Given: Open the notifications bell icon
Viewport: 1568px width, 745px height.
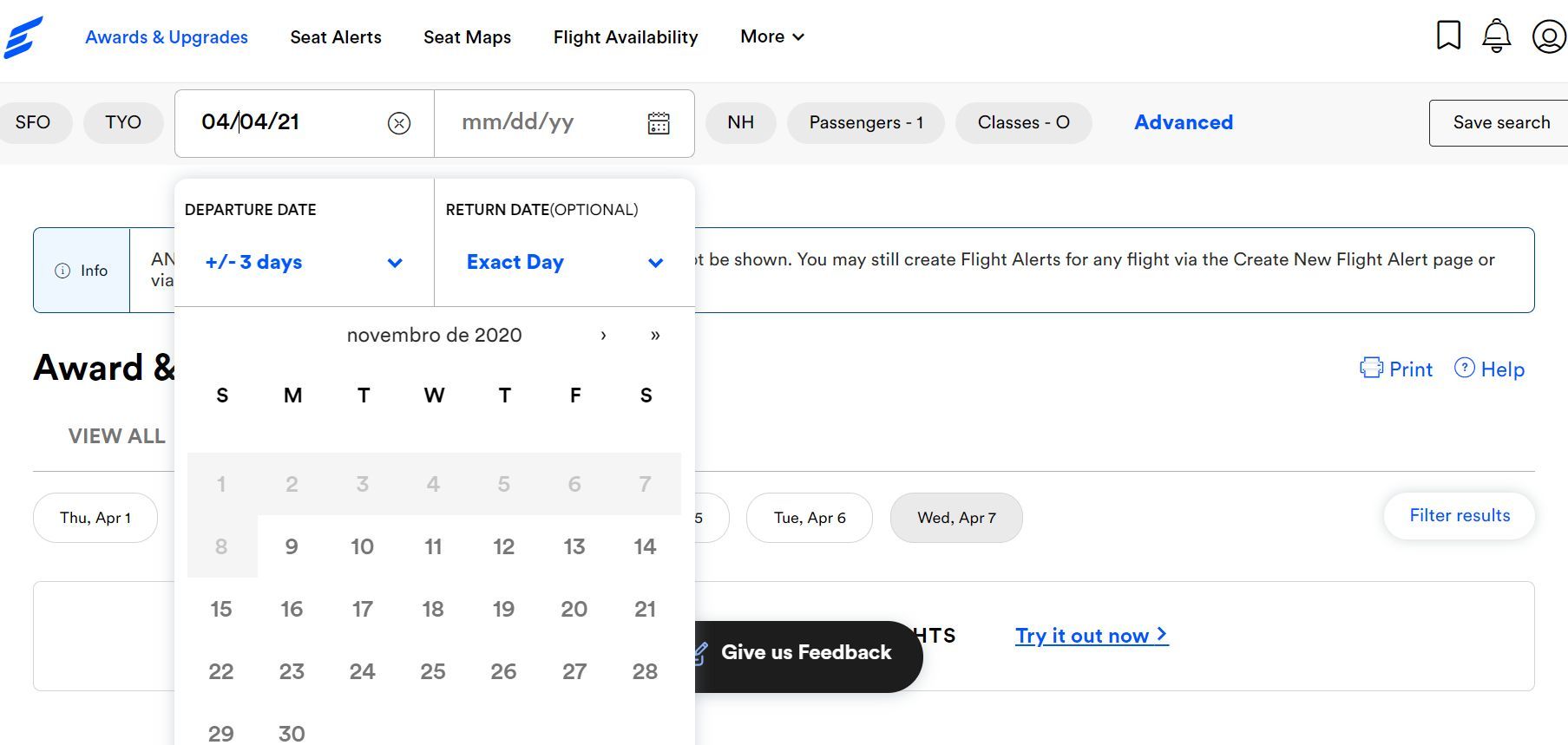Looking at the screenshot, I should click(1496, 36).
